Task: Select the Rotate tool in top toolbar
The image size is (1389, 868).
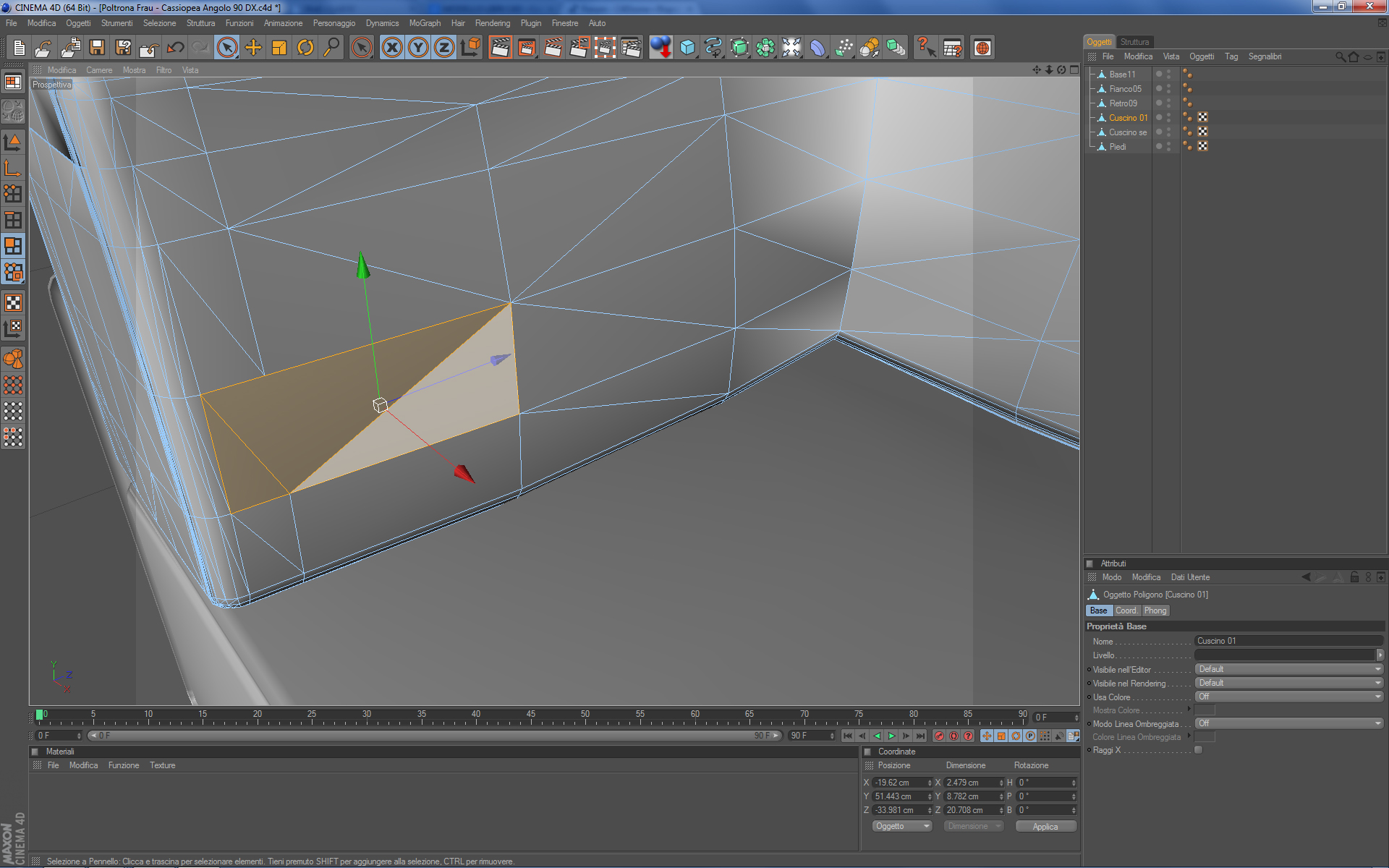Action: click(x=305, y=48)
